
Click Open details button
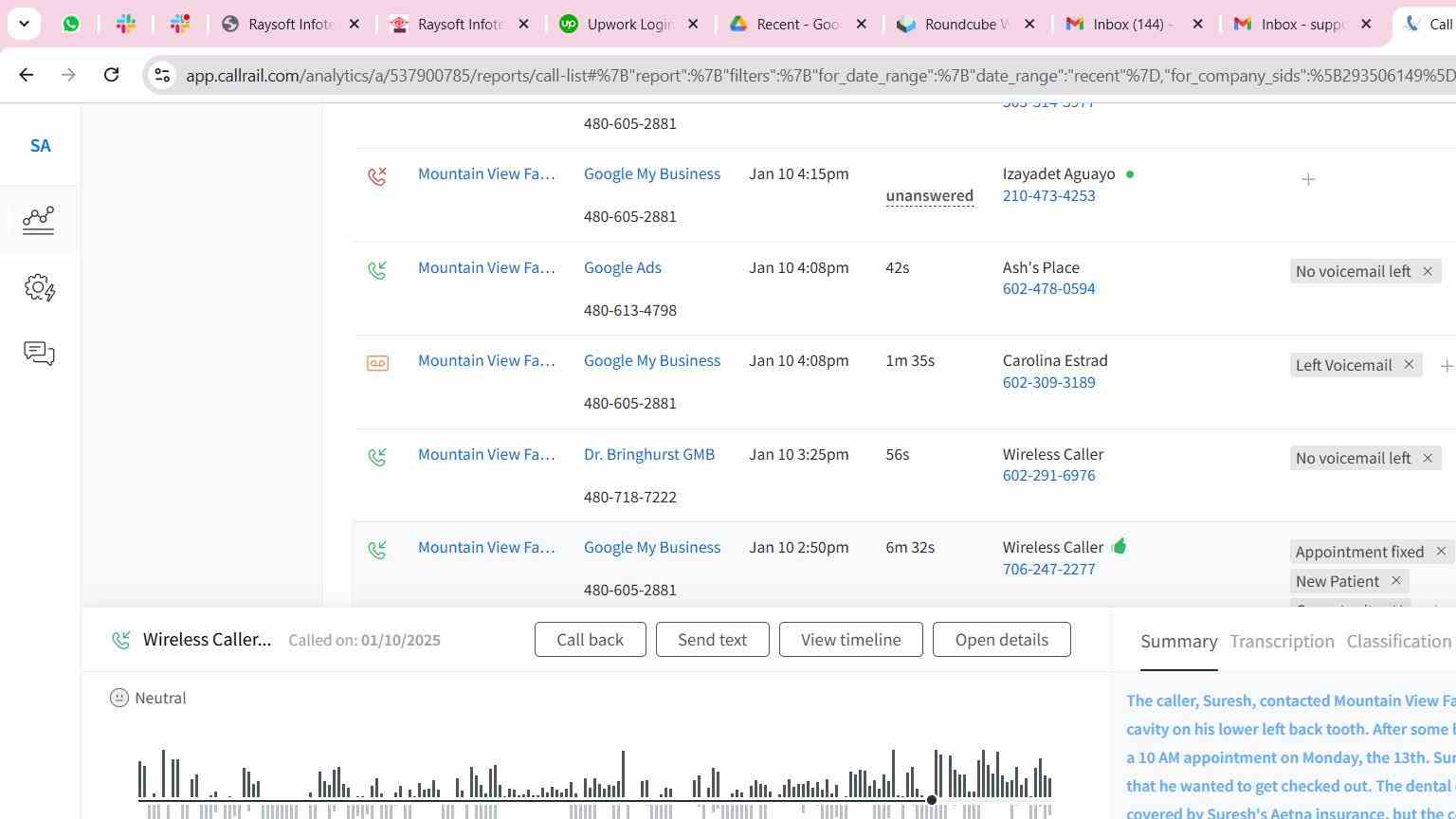[x=1002, y=640]
